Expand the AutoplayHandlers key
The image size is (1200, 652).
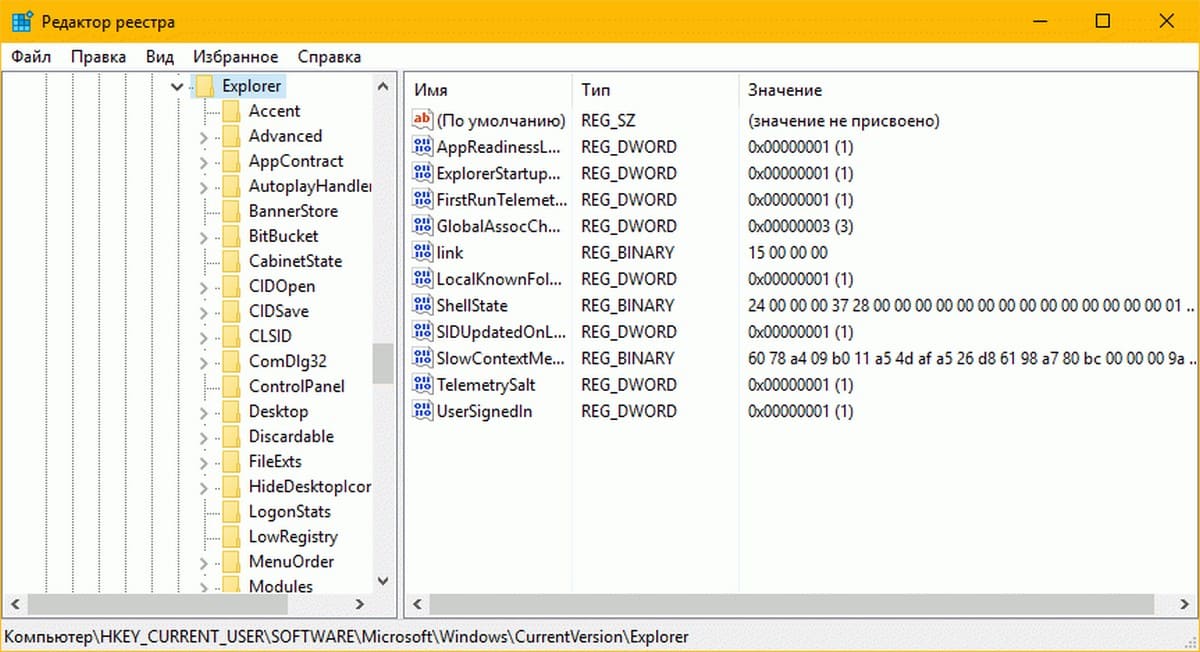point(203,187)
